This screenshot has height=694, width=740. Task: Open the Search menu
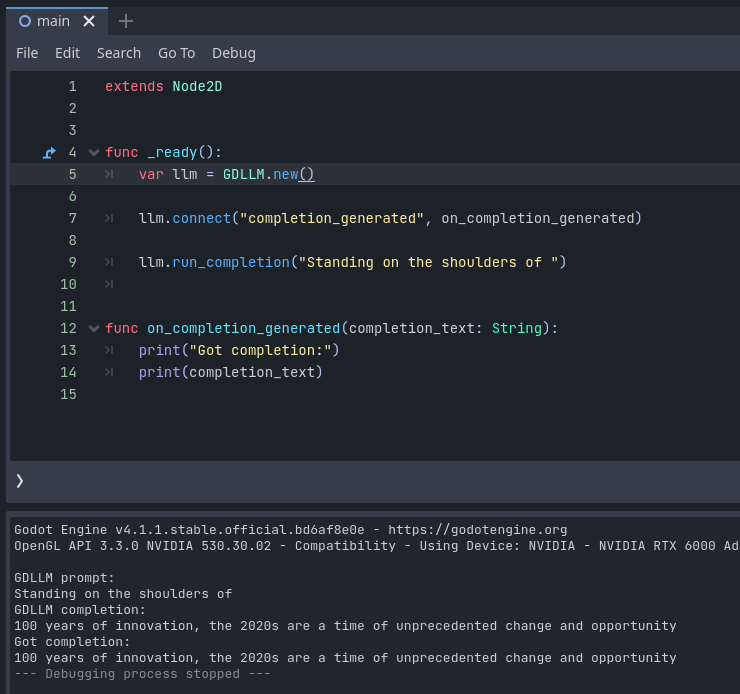click(119, 53)
